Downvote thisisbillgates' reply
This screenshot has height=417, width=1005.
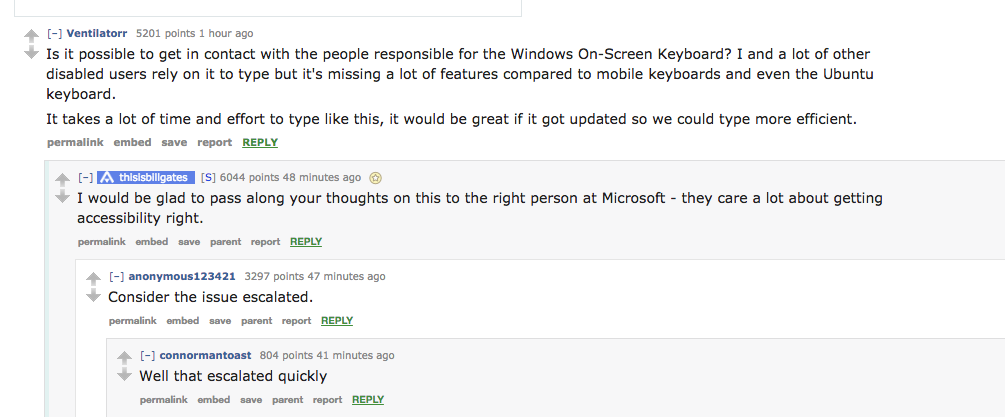point(62,197)
